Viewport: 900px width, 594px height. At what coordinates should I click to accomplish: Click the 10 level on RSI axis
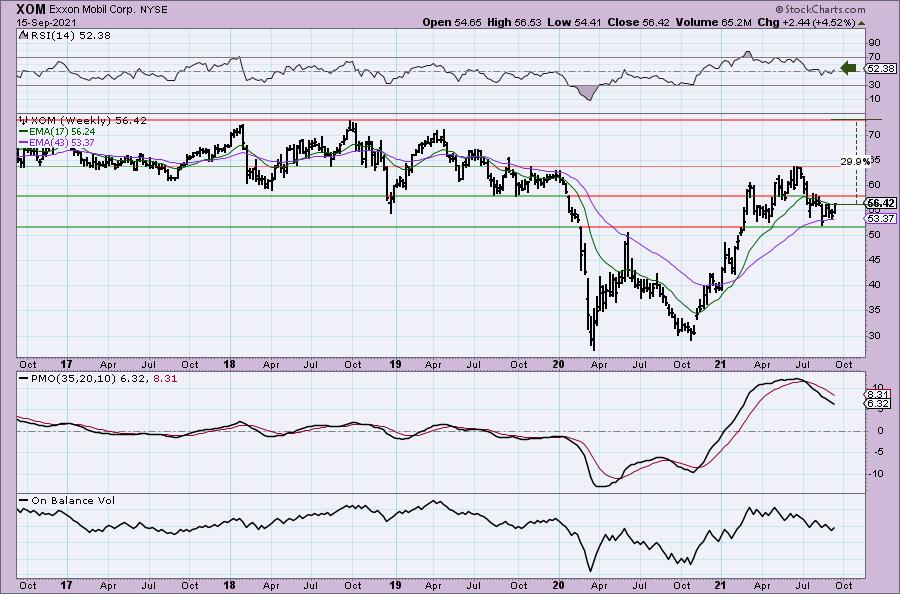tap(875, 99)
